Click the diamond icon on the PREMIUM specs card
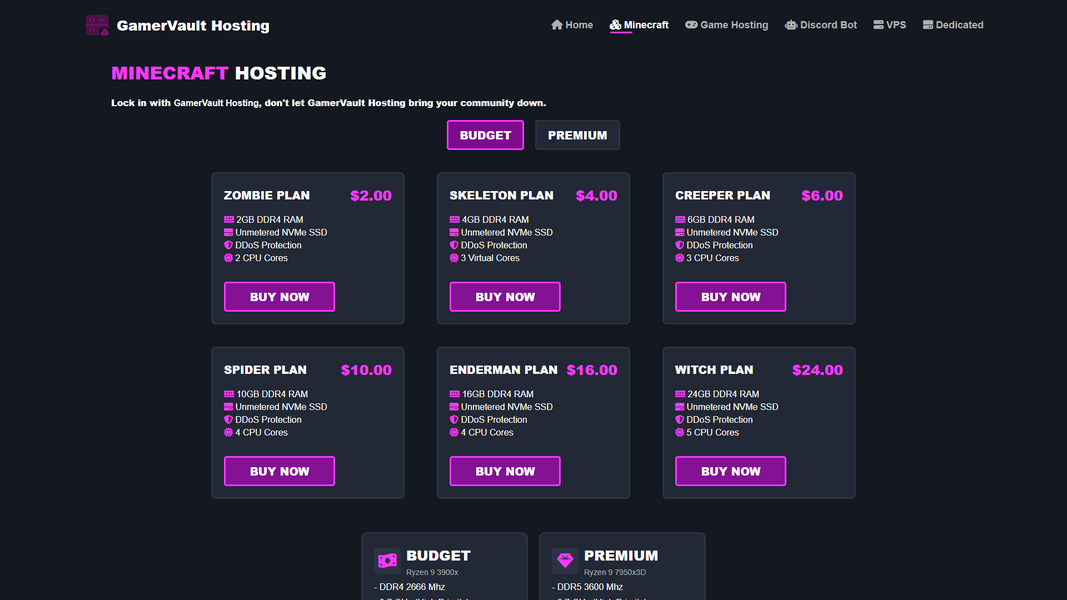The image size is (1067, 600). pyautogui.click(x=565, y=560)
